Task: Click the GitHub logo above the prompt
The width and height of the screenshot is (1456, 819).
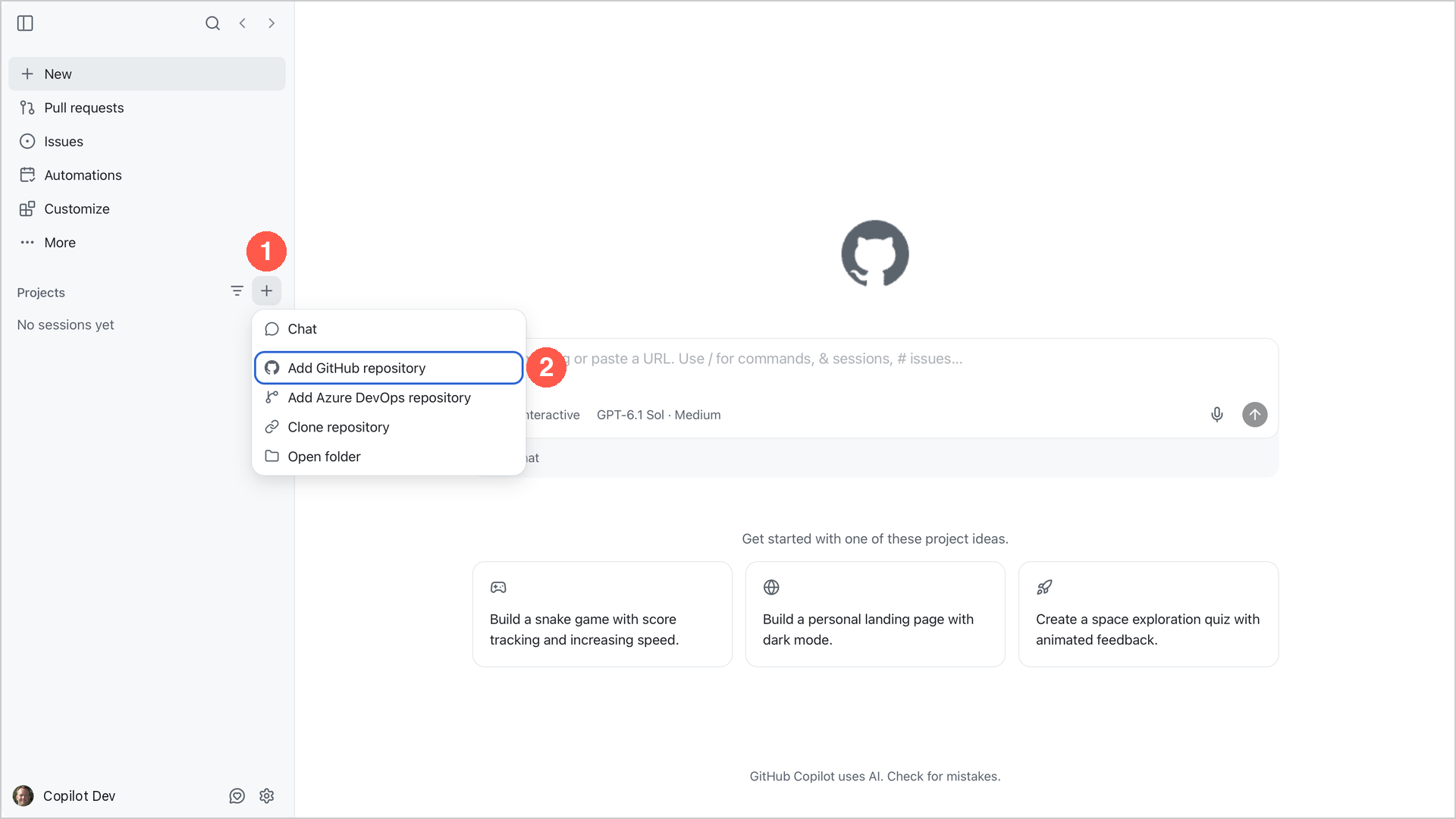Action: point(875,253)
